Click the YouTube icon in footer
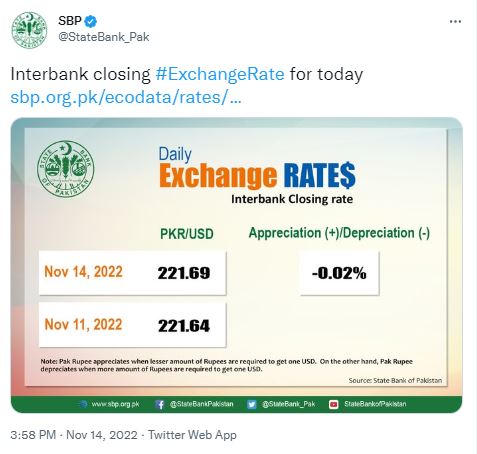Screen dimensions: 477x454 tap(334, 404)
